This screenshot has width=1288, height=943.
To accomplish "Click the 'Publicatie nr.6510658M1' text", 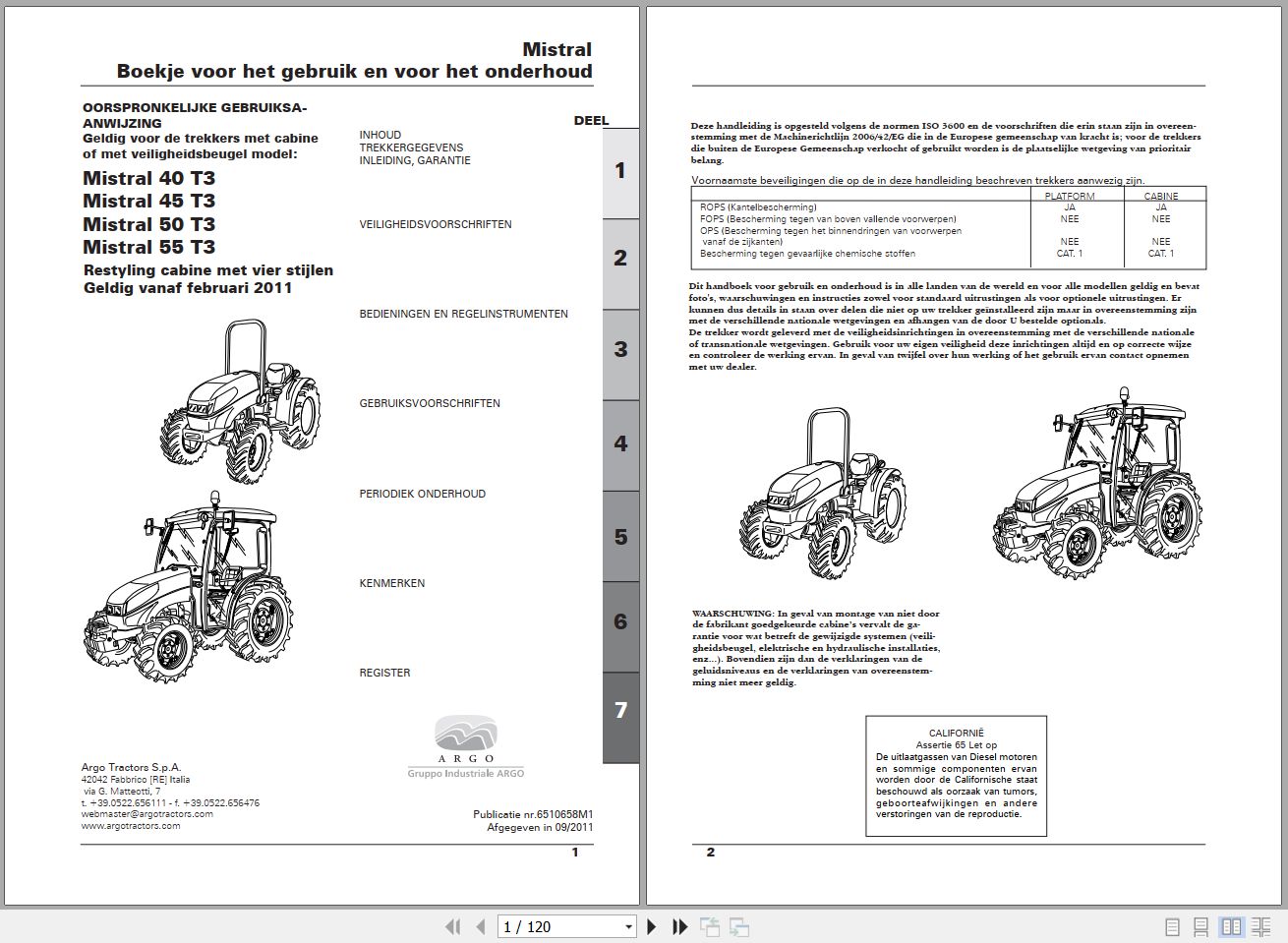I will [x=533, y=814].
